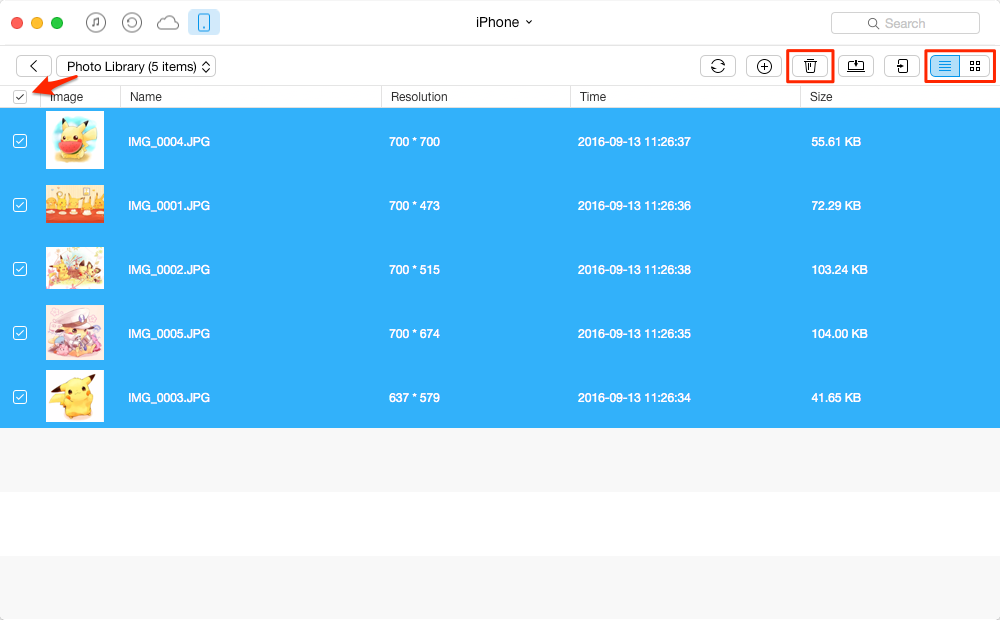
Task: Select the file name IMG_0001.JPG
Action: coord(169,205)
